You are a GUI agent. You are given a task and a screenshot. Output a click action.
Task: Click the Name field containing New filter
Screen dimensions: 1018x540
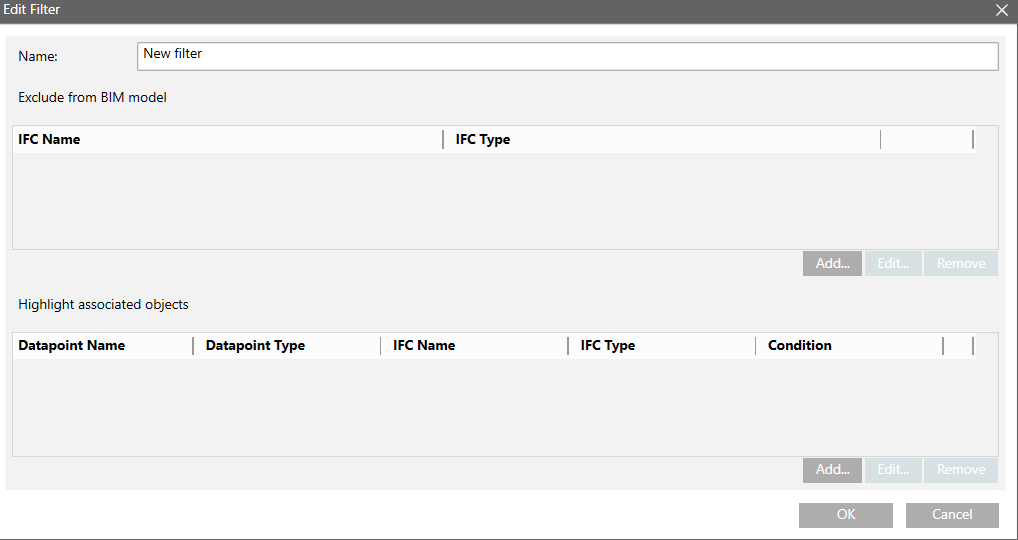coord(567,56)
